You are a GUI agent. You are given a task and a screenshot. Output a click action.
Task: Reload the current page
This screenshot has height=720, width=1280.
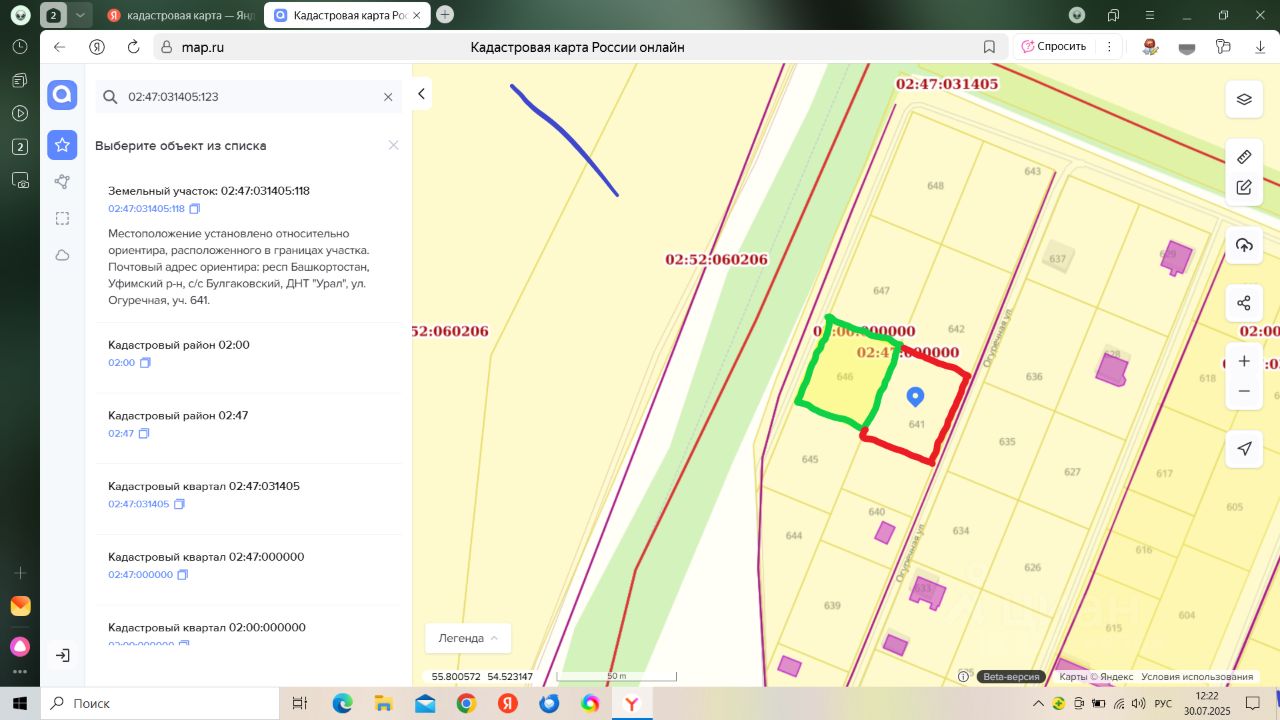(133, 47)
